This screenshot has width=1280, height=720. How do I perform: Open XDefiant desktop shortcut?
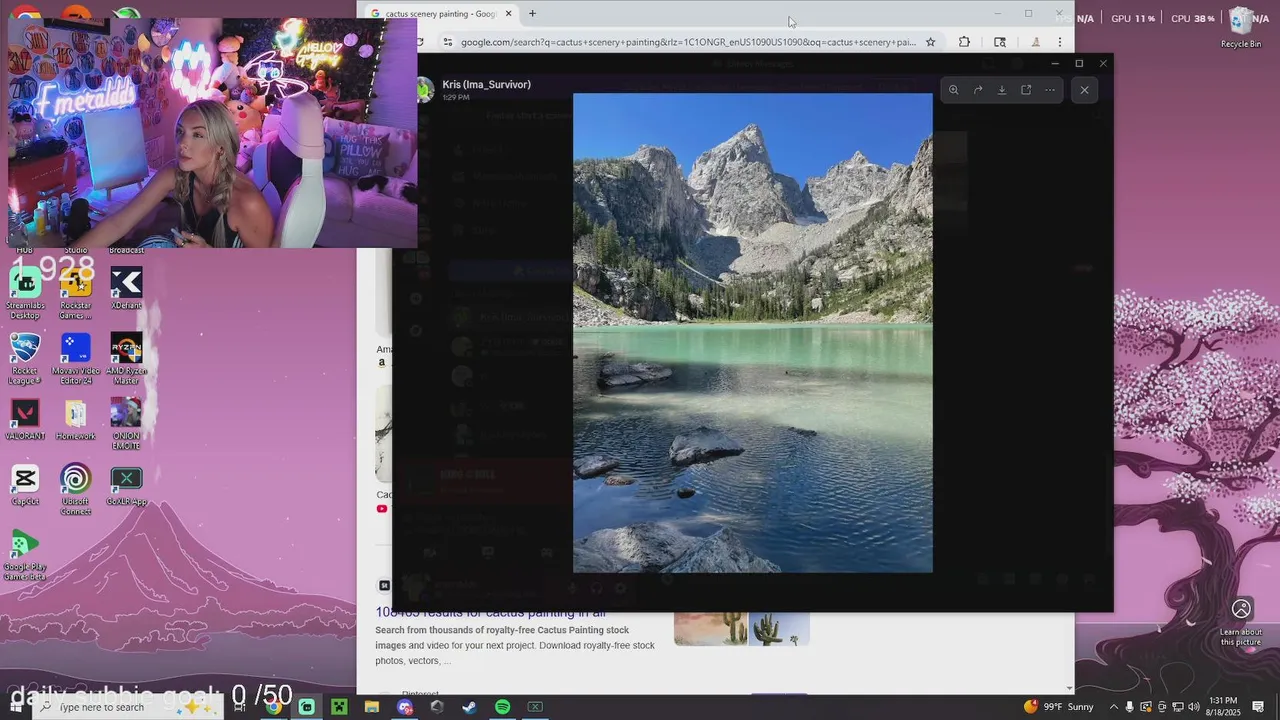pyautogui.click(x=126, y=288)
